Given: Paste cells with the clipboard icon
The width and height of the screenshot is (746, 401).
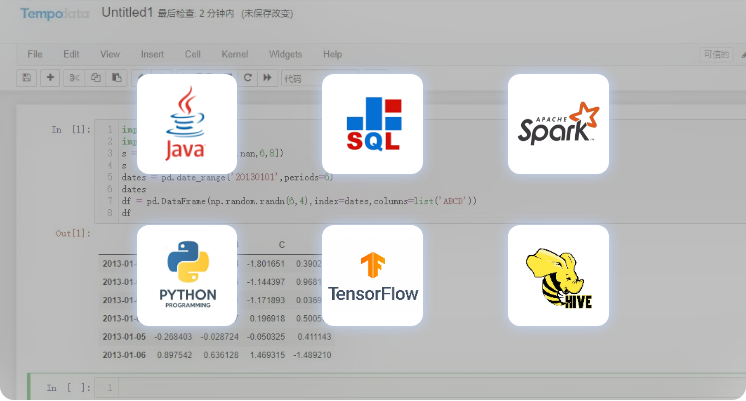Looking at the screenshot, I should pos(117,78).
